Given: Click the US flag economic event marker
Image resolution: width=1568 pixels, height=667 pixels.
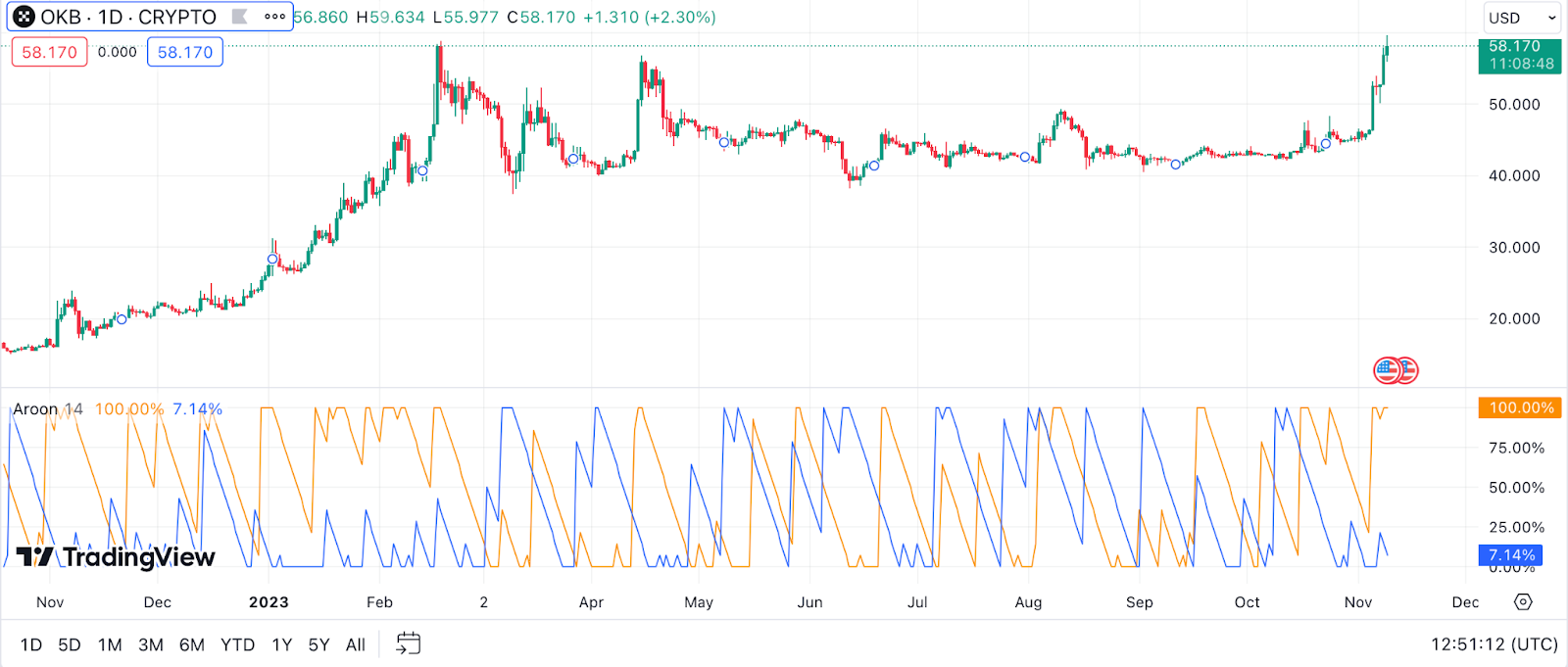Looking at the screenshot, I should tap(1388, 370).
